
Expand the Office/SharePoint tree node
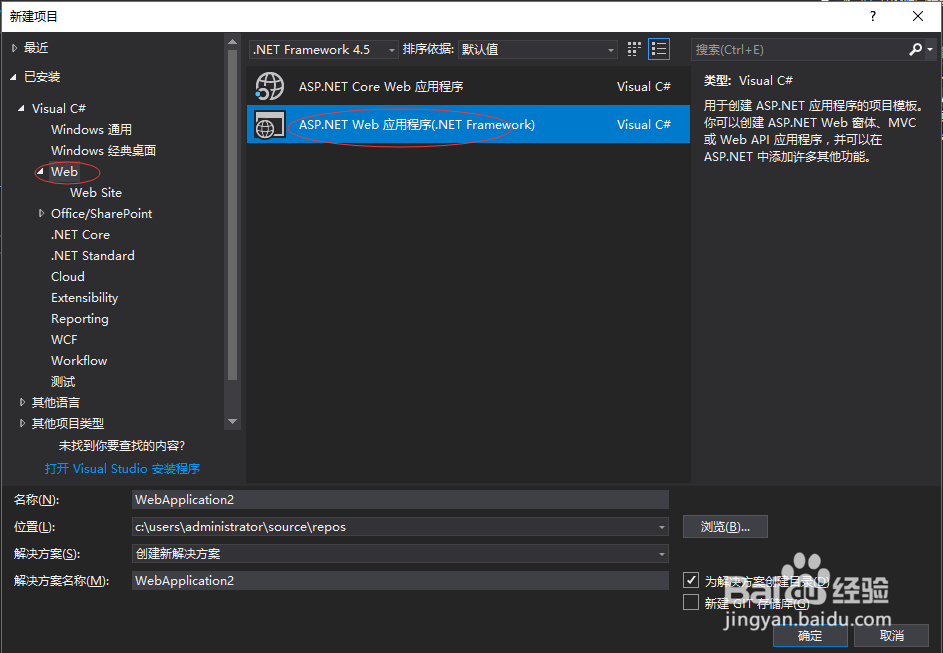click(41, 213)
